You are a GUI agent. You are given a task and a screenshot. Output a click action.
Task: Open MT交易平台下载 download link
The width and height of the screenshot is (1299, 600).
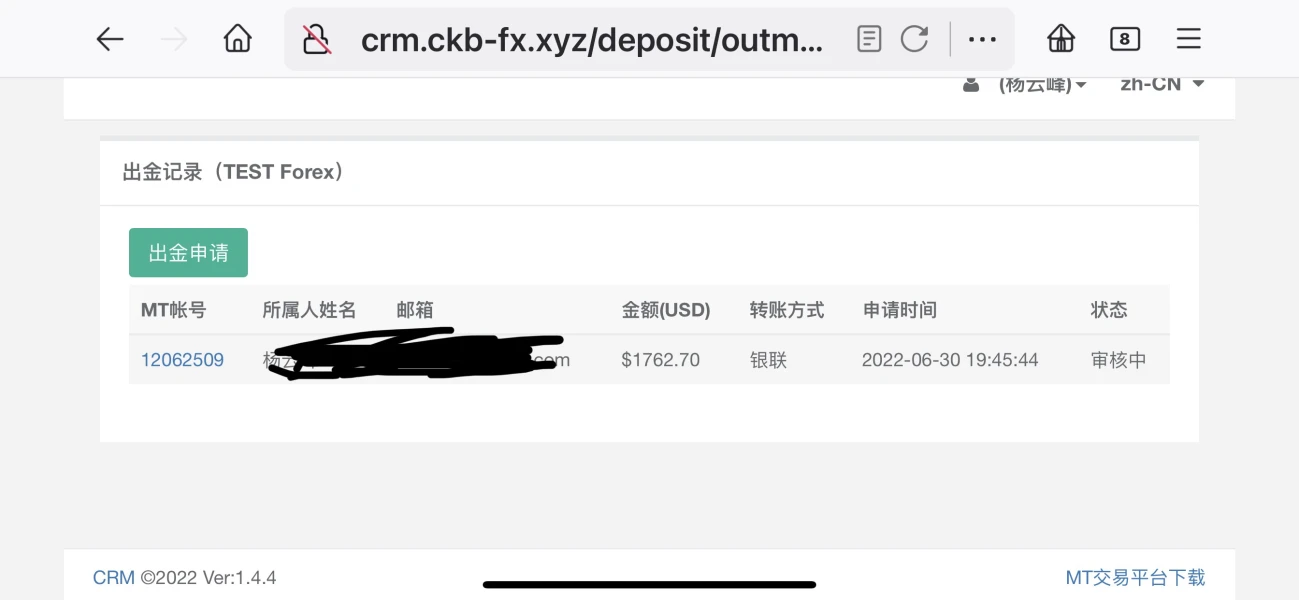pos(1135,578)
